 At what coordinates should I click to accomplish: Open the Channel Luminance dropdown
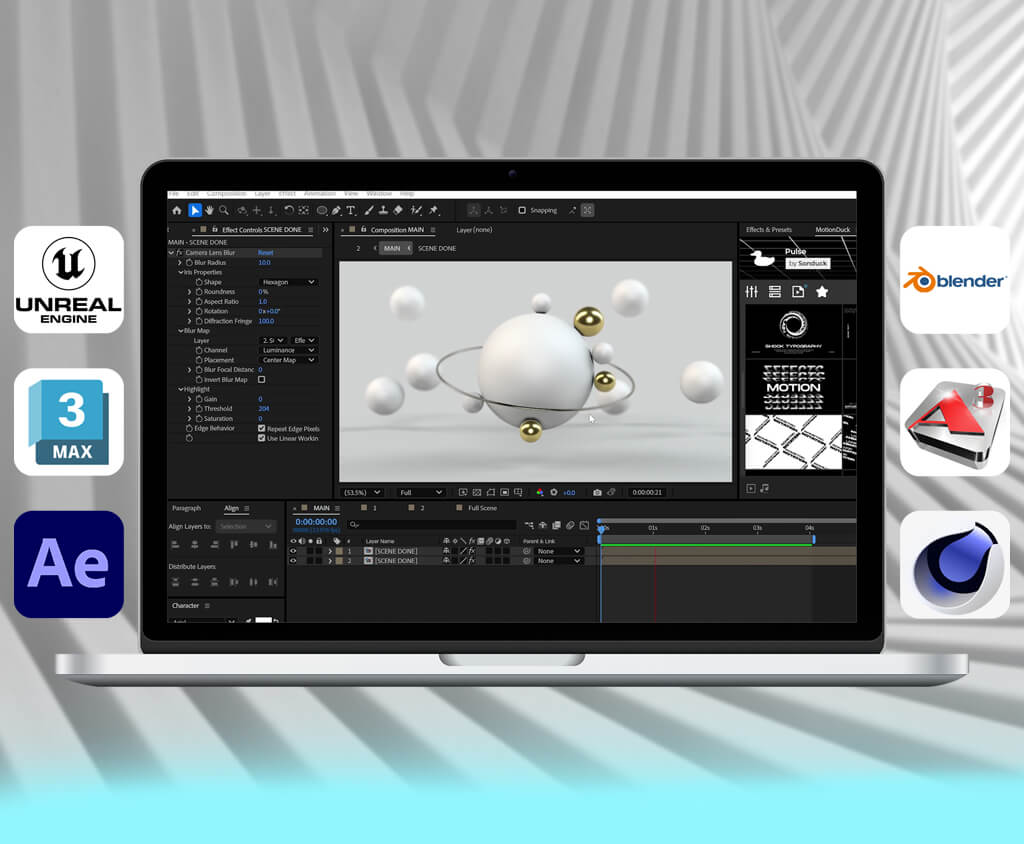click(x=289, y=350)
